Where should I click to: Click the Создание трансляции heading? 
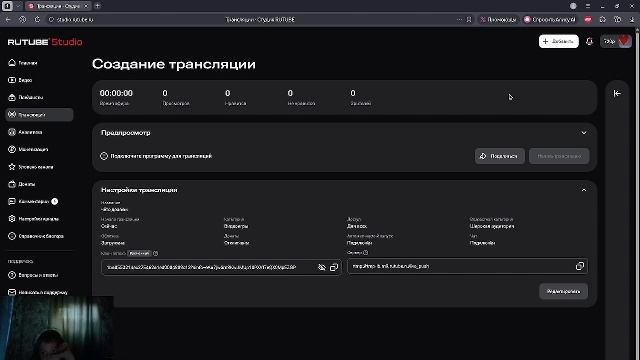(174, 64)
